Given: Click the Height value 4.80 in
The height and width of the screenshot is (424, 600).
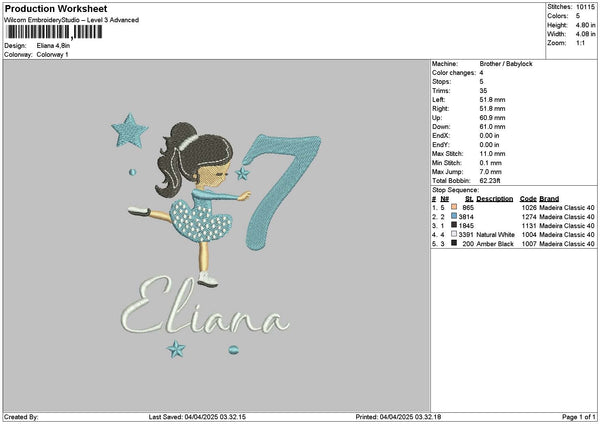Looking at the screenshot, I should pyautogui.click(x=585, y=25).
